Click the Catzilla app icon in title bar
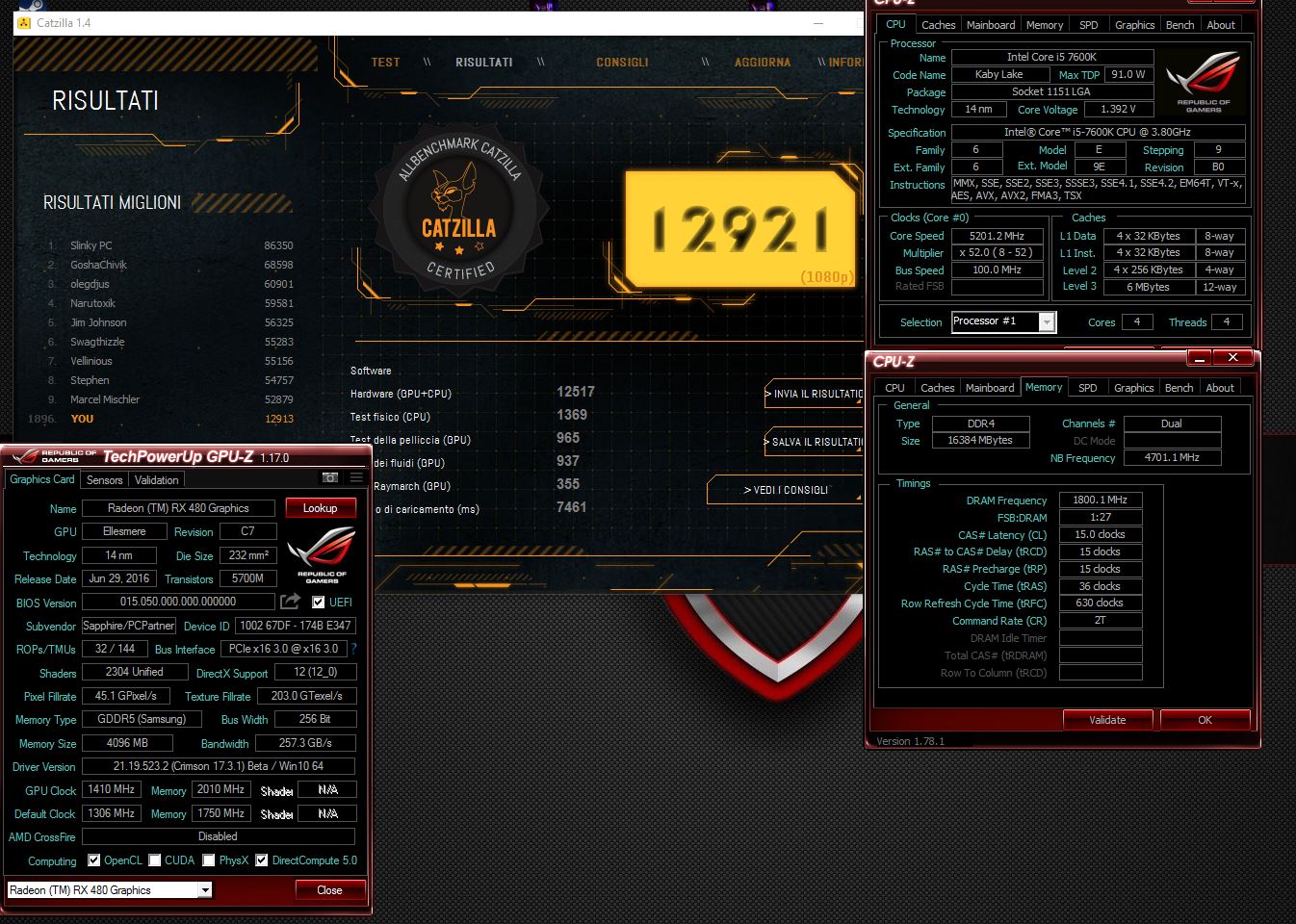 [24, 23]
